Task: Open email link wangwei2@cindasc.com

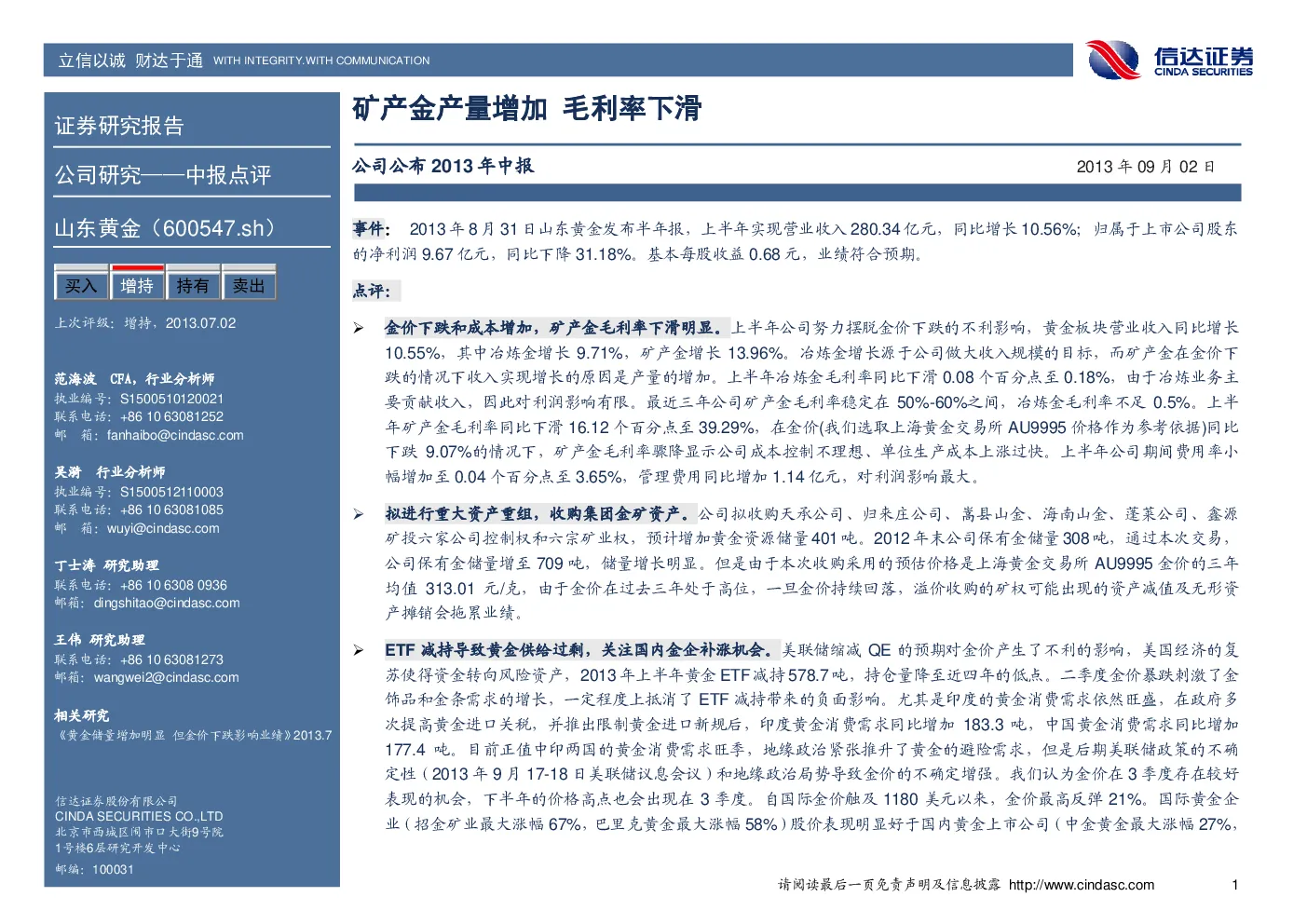Action: click(166, 677)
